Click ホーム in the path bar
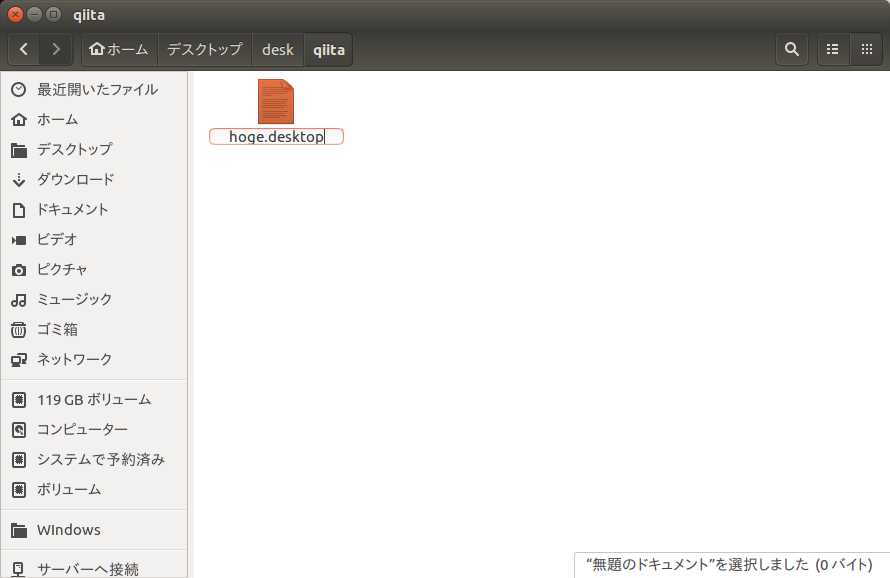Image resolution: width=890 pixels, height=578 pixels. tap(120, 49)
